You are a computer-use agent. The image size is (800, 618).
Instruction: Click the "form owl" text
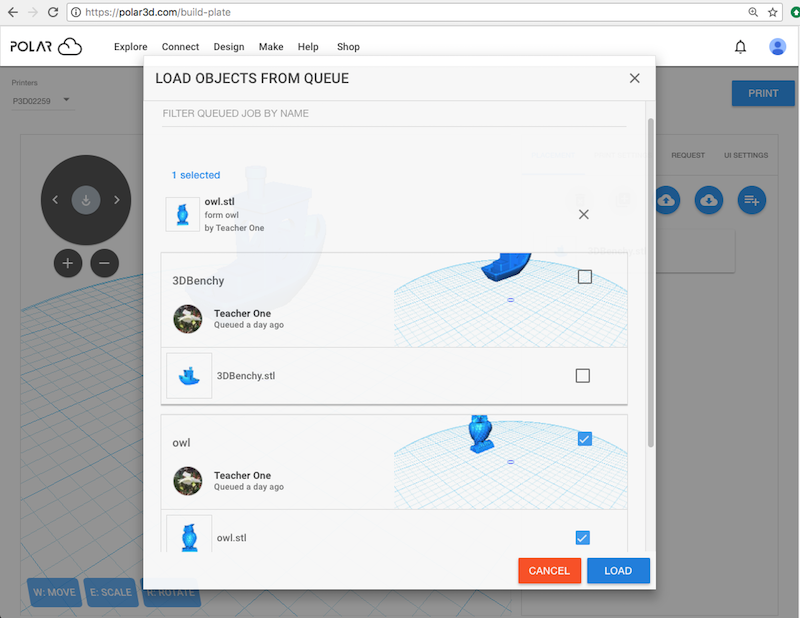coord(221,215)
